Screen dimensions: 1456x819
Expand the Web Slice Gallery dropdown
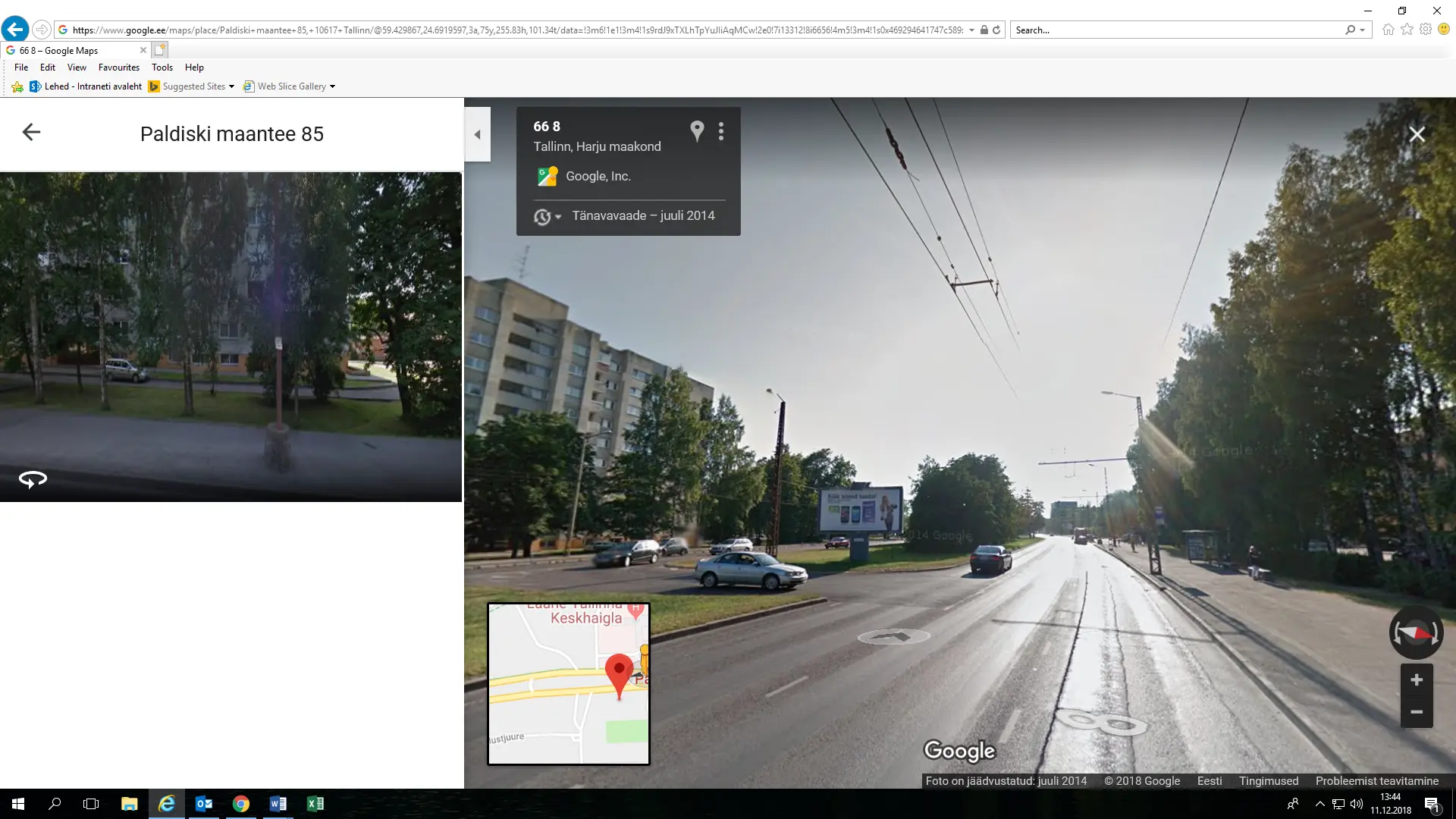(332, 86)
